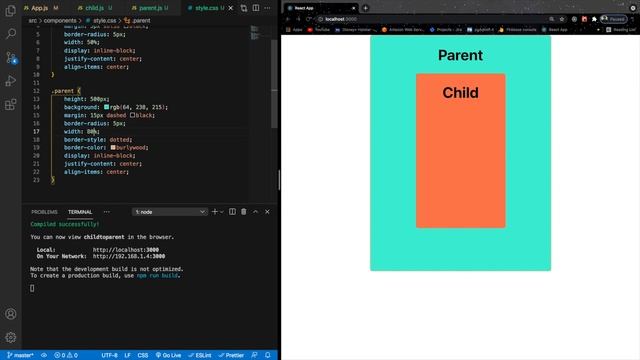Close the React App browser tab
Screen dimensions: 640x360
[353, 8]
